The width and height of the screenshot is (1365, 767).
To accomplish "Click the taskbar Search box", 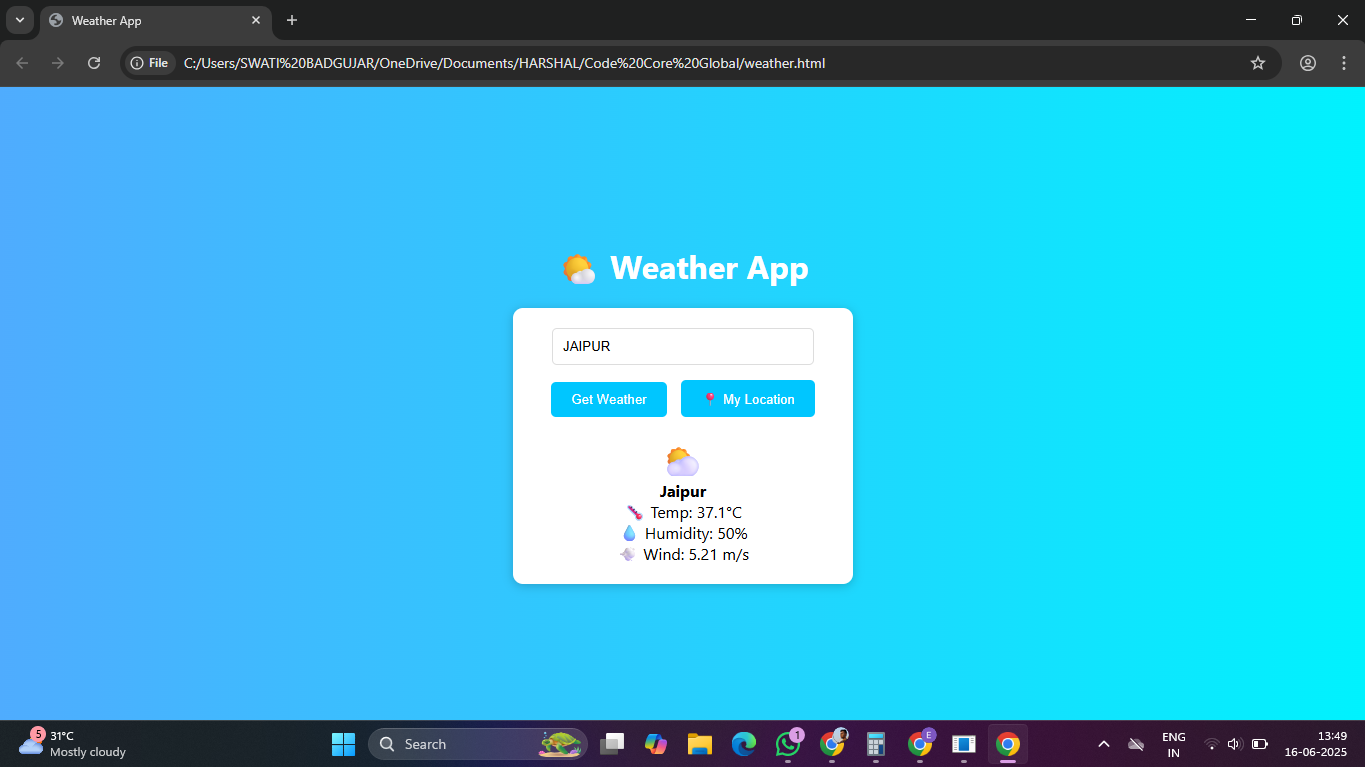I will [x=478, y=744].
